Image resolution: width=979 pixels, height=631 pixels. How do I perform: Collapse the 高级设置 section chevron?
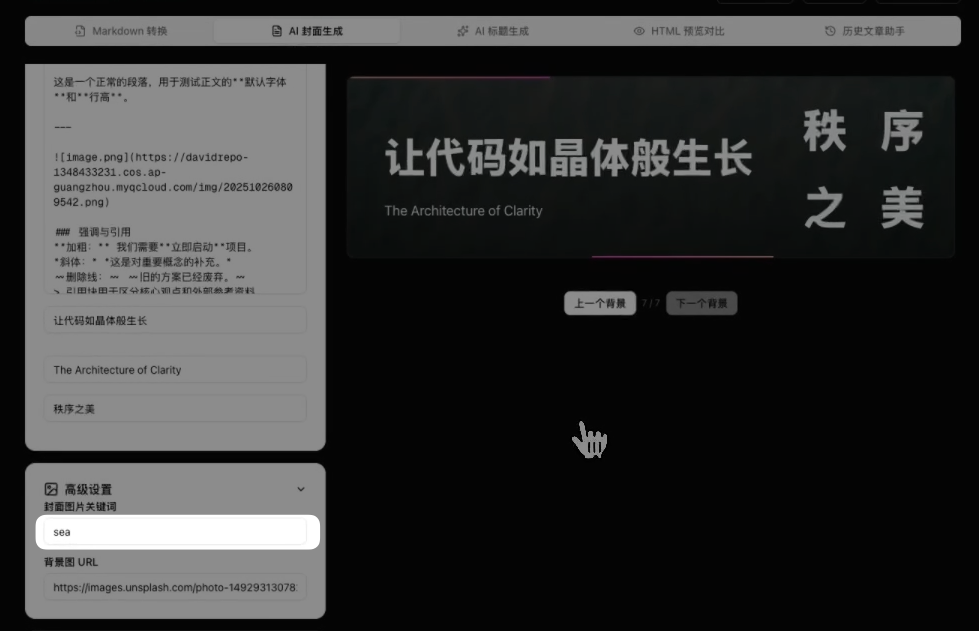(x=301, y=489)
